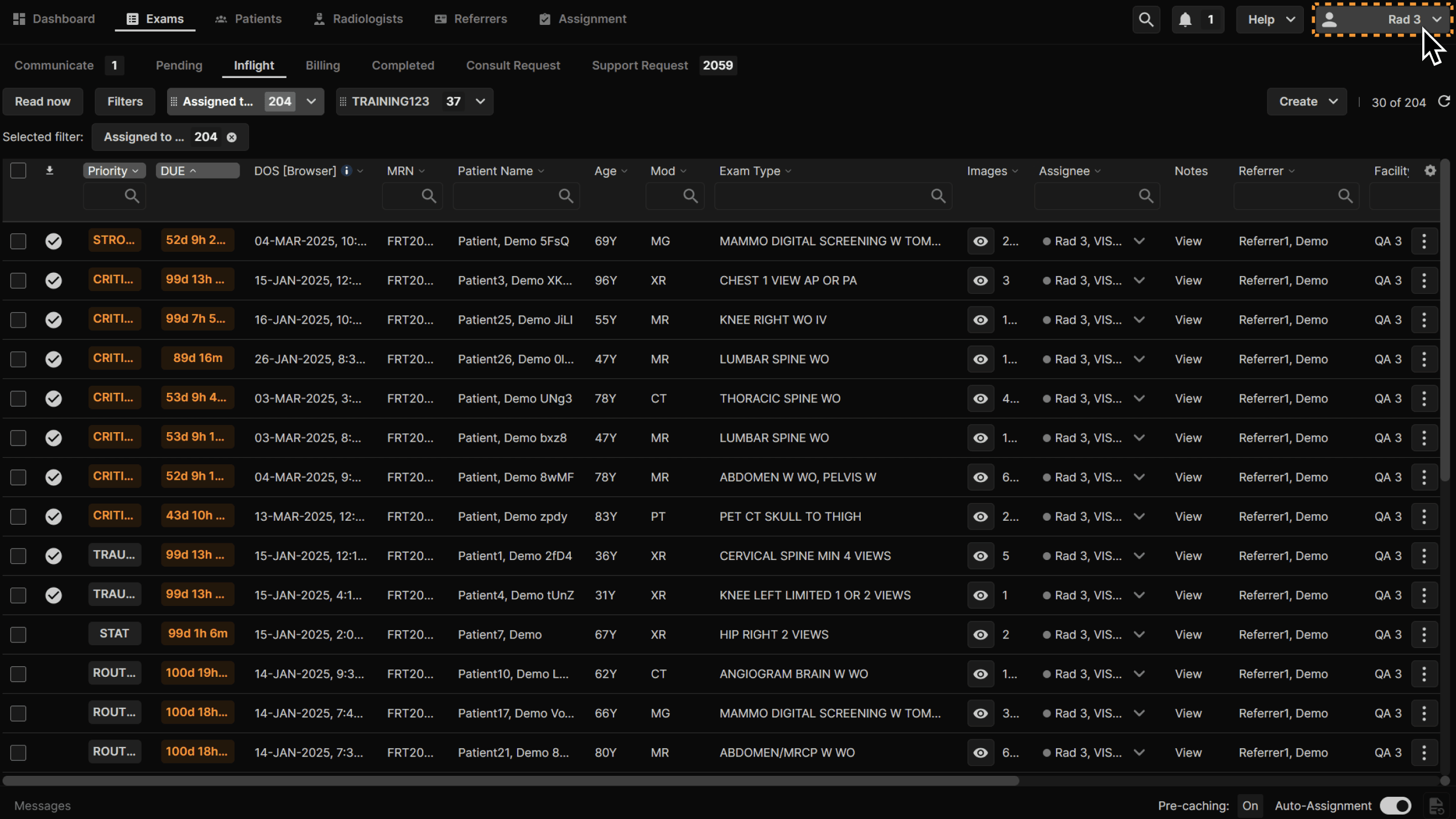
Task: Switch to the Completed tab
Action: 402,65
